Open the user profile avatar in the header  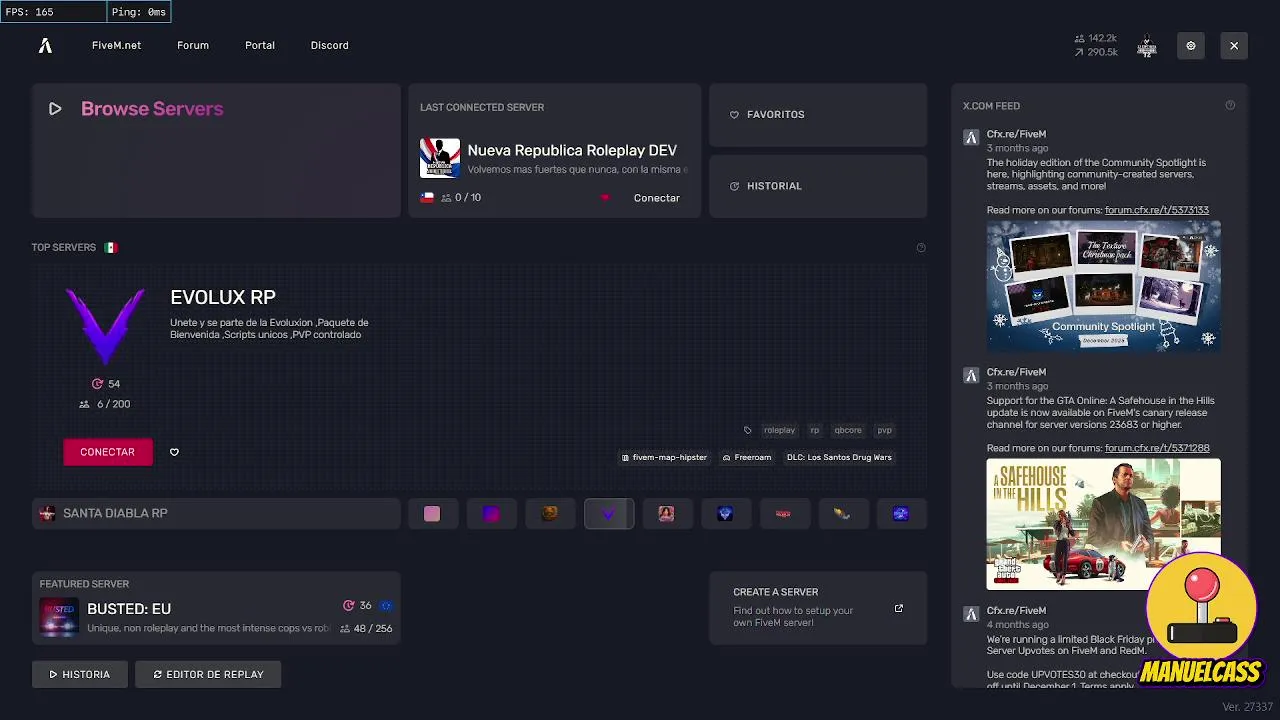click(x=1147, y=46)
